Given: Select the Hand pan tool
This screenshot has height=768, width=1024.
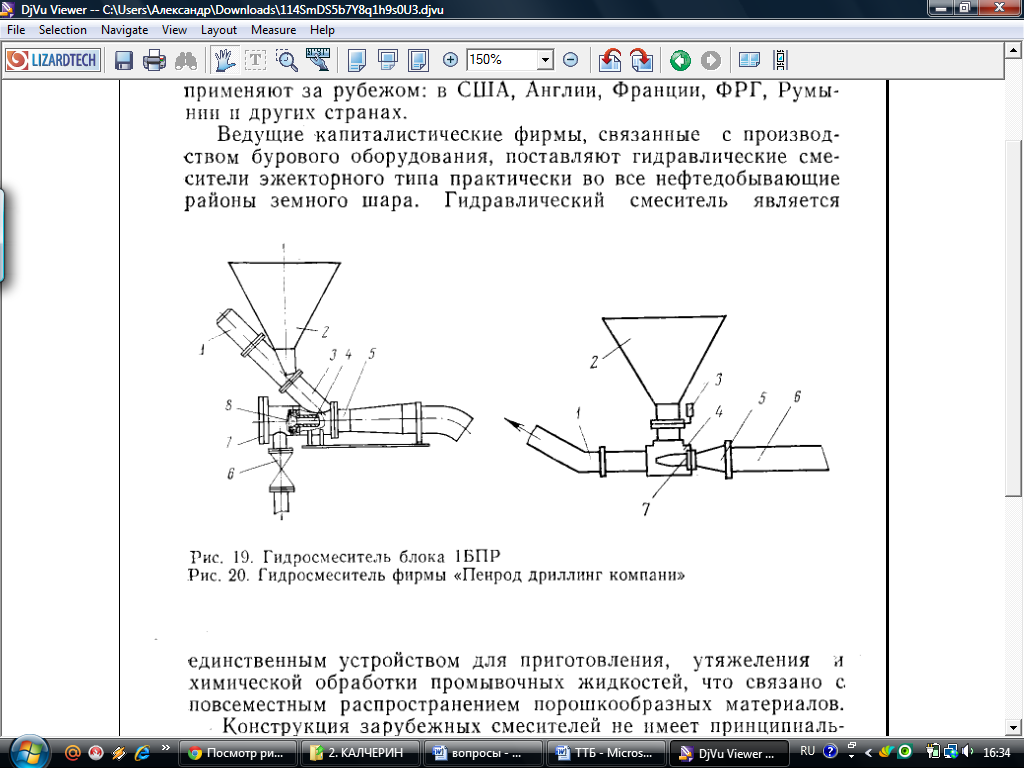Looking at the screenshot, I should click(224, 60).
